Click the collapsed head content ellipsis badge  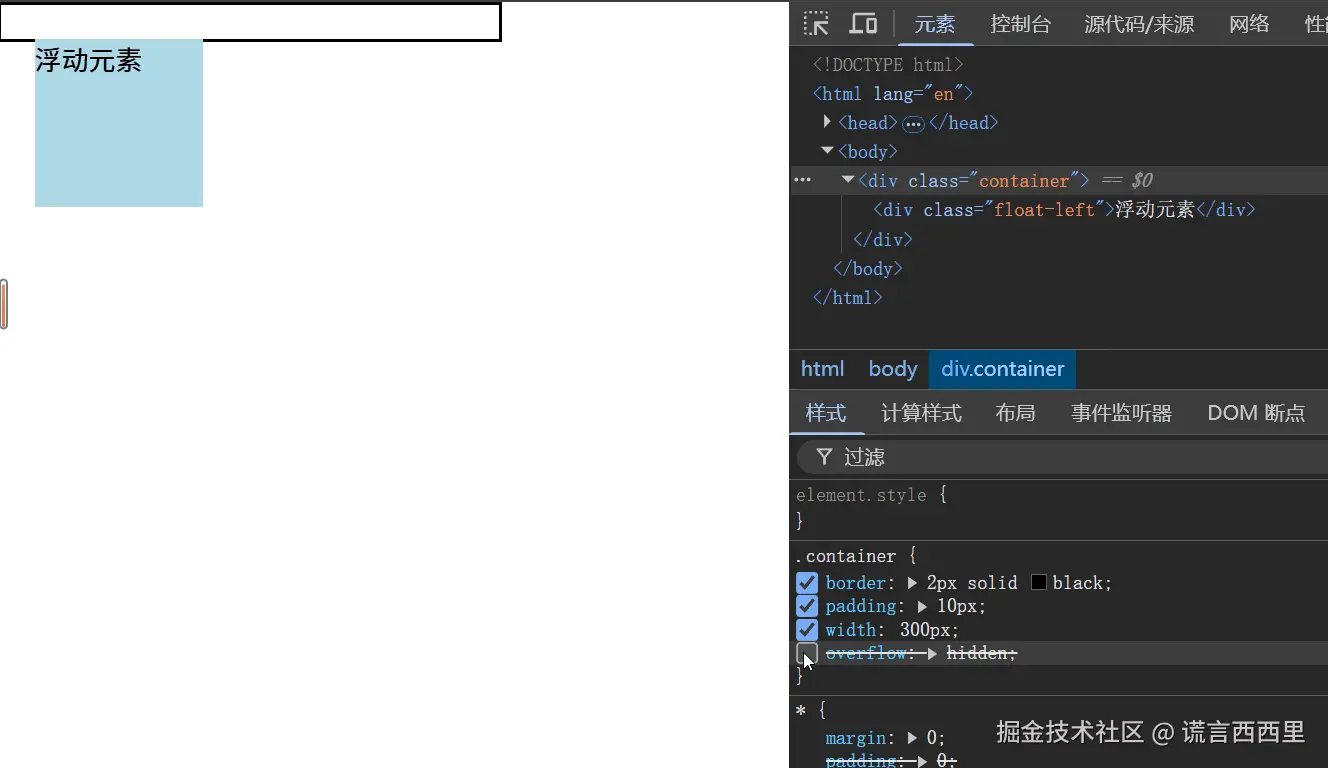coord(913,124)
